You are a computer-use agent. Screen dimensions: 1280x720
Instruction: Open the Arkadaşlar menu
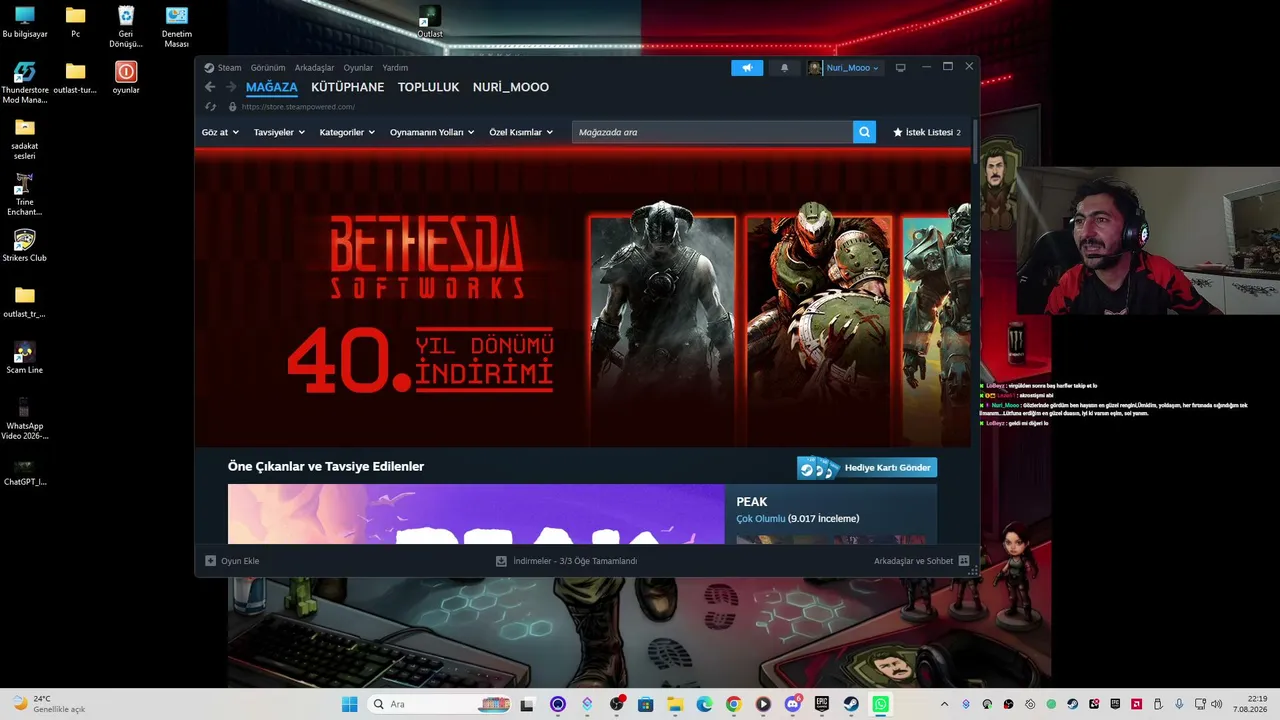(314, 68)
